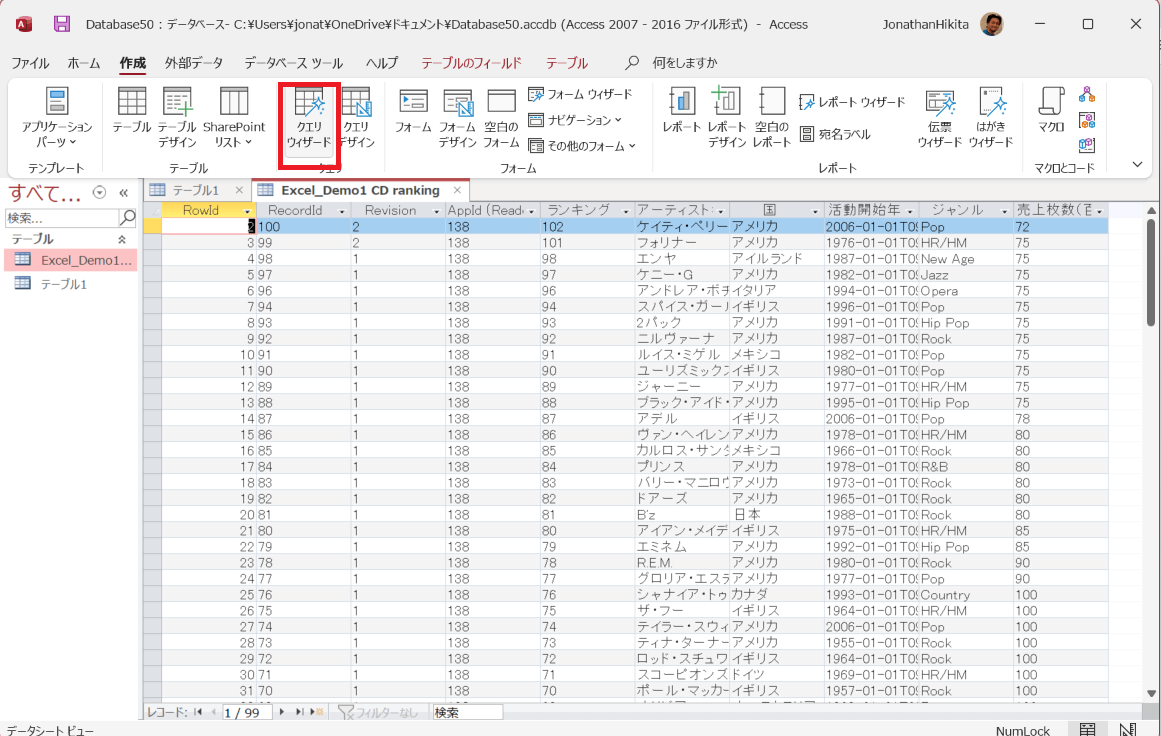Click the record number box 1 / 99

[x=247, y=712]
